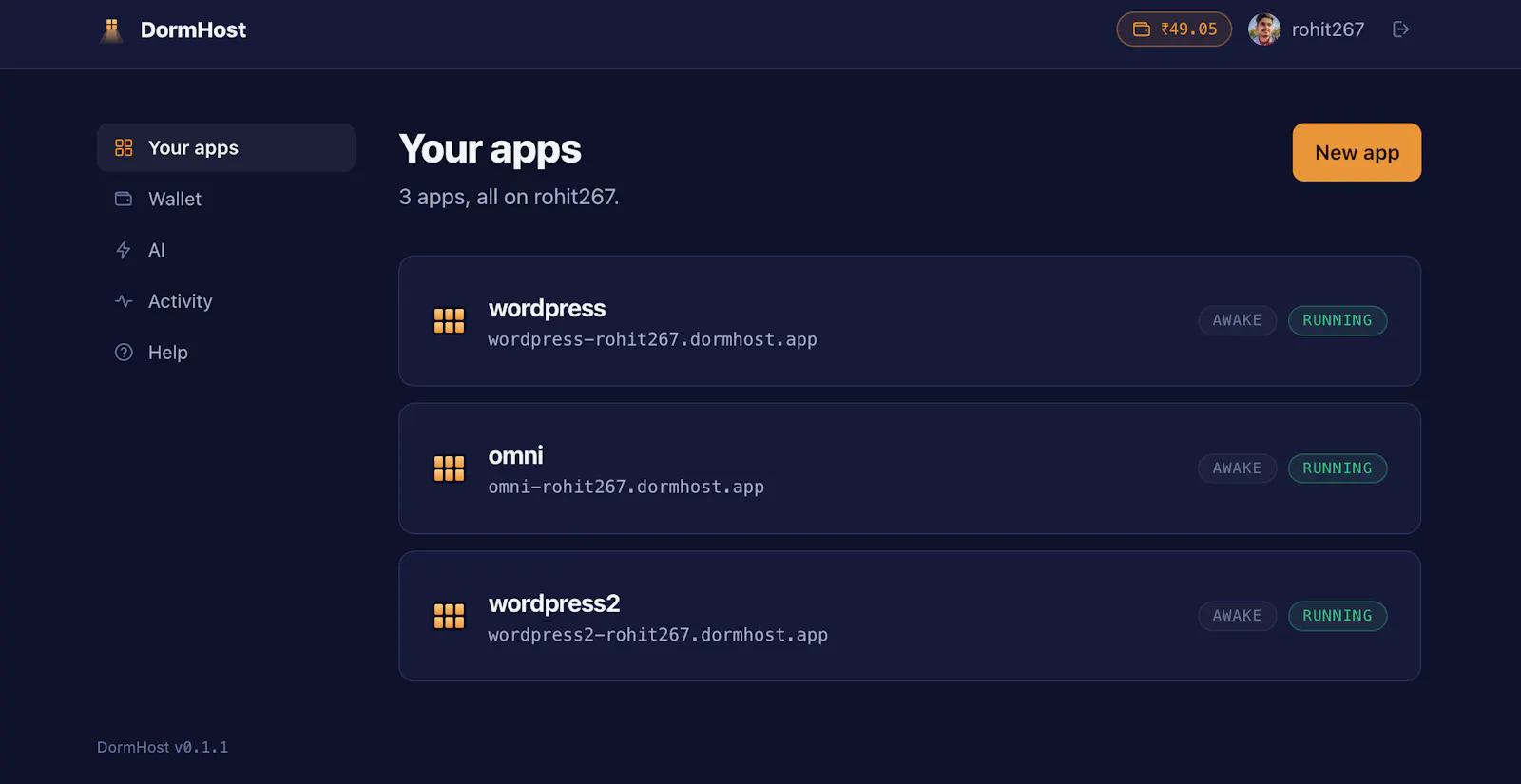This screenshot has width=1521, height=784.
Task: Open the DormHost home link text
Action: point(193,30)
